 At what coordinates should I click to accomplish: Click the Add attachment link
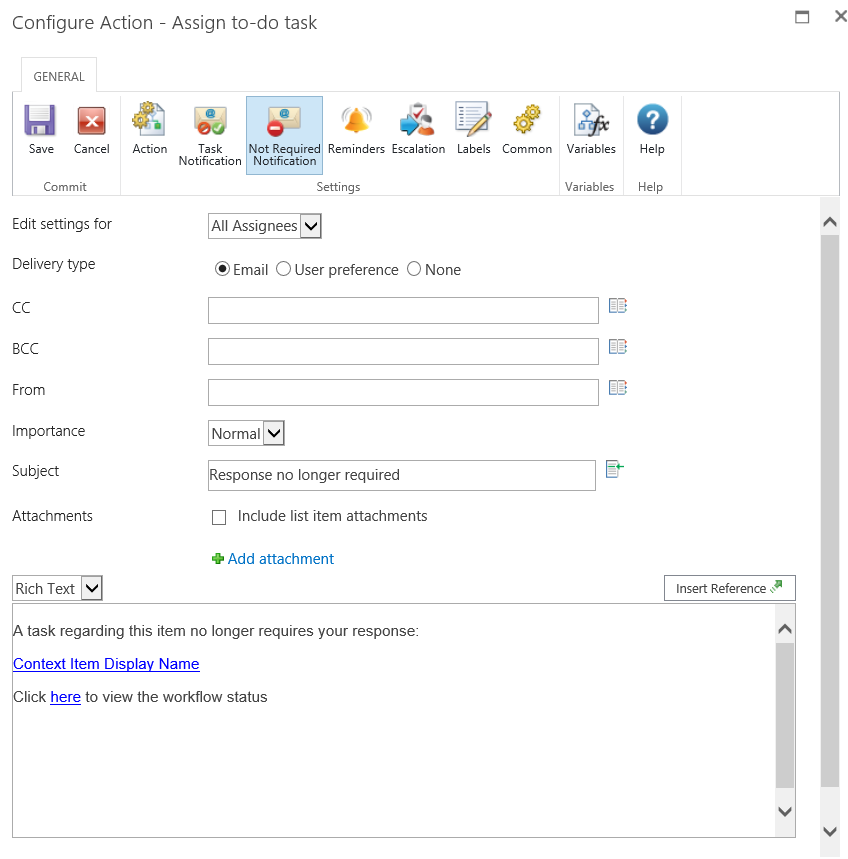pos(280,559)
